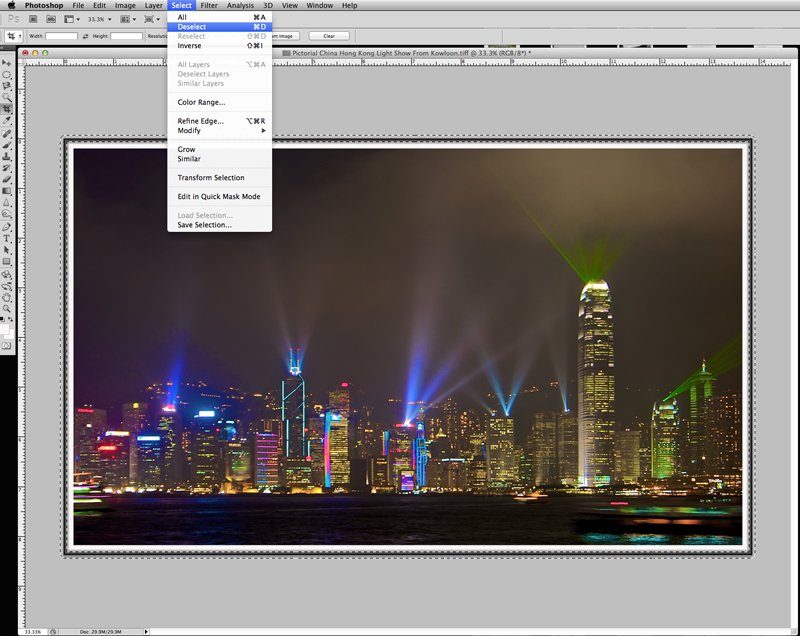Toggle Edit in Quick Mask Mode entry
The height and width of the screenshot is (636, 800).
(x=218, y=197)
